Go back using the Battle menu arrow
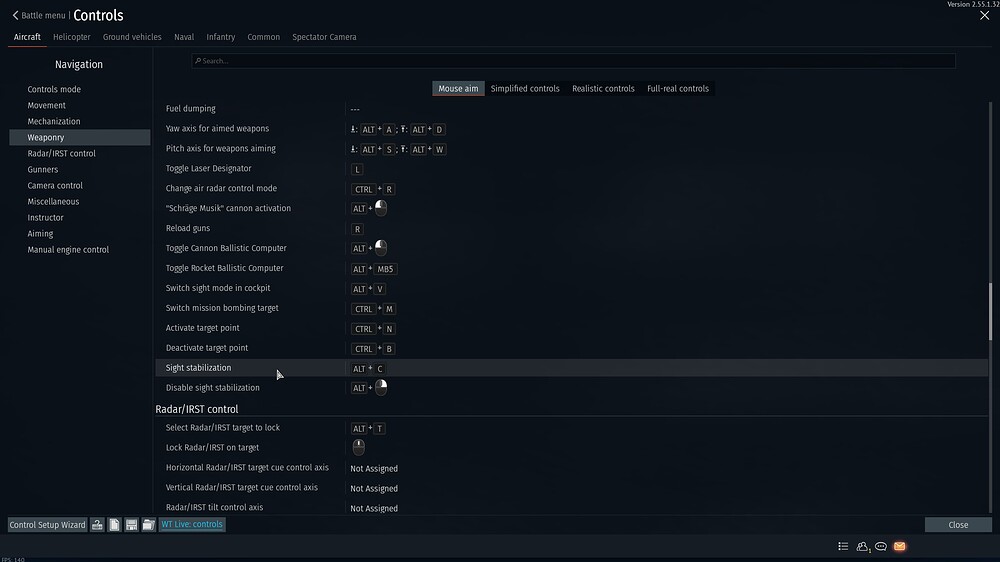Screen dimensions: 1000x562 [x=16, y=15]
